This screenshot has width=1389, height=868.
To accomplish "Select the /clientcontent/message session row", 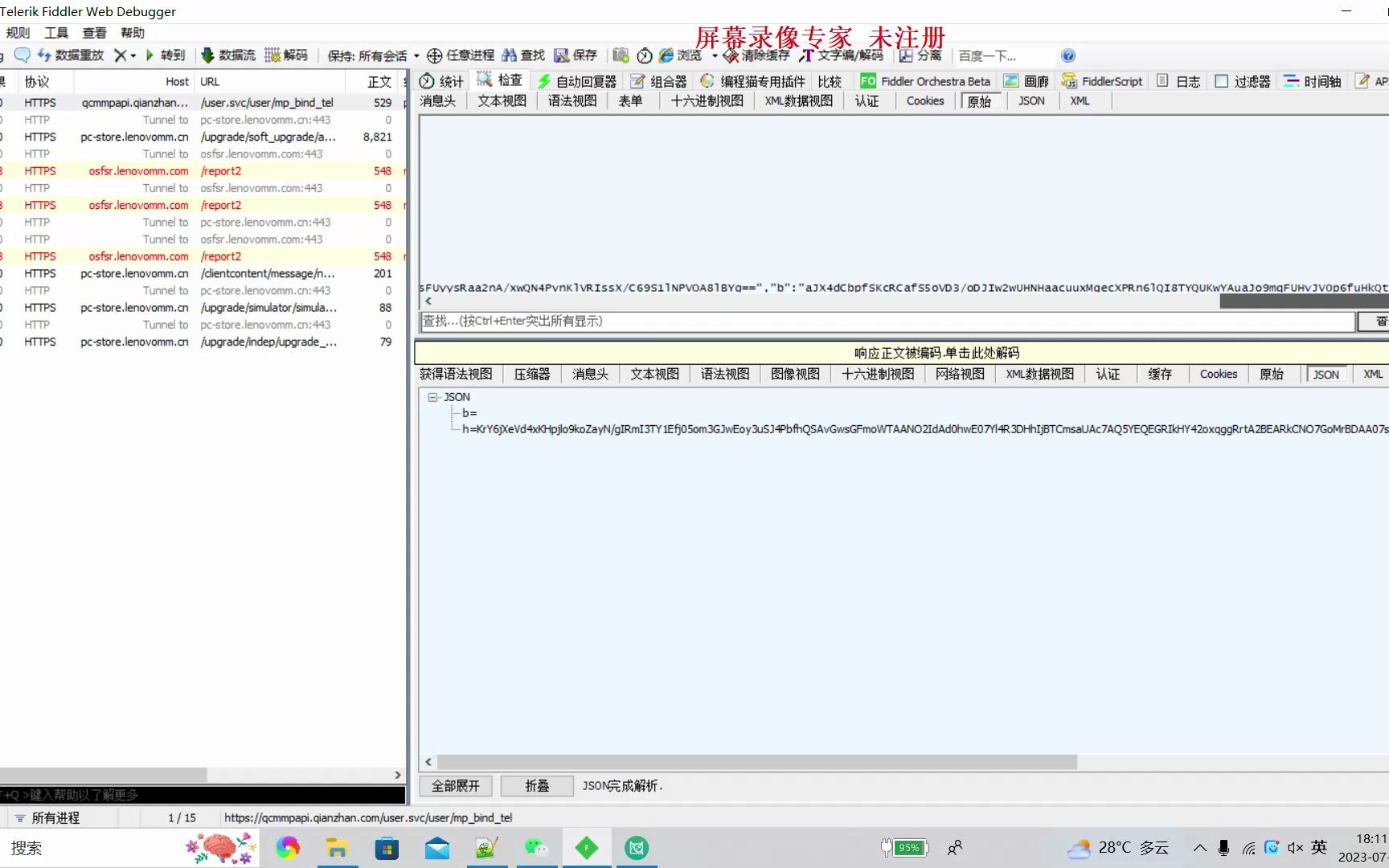I will coord(201,273).
